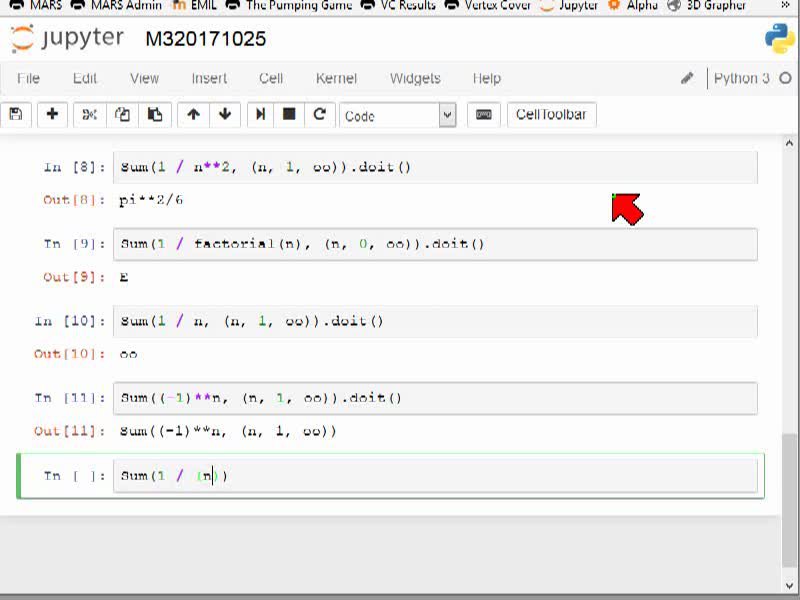Image resolution: width=800 pixels, height=600 pixels.
Task: Click Out[11] unevaluated Sum output
Action: click(x=228, y=431)
